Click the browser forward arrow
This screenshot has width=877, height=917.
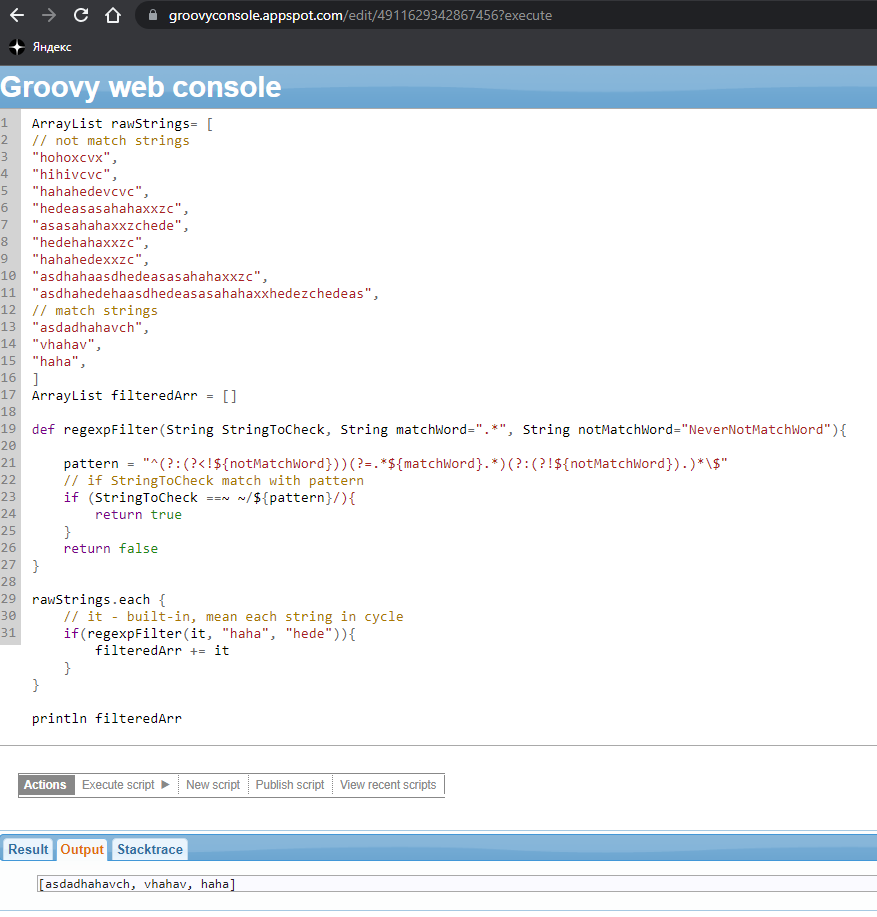pos(49,15)
